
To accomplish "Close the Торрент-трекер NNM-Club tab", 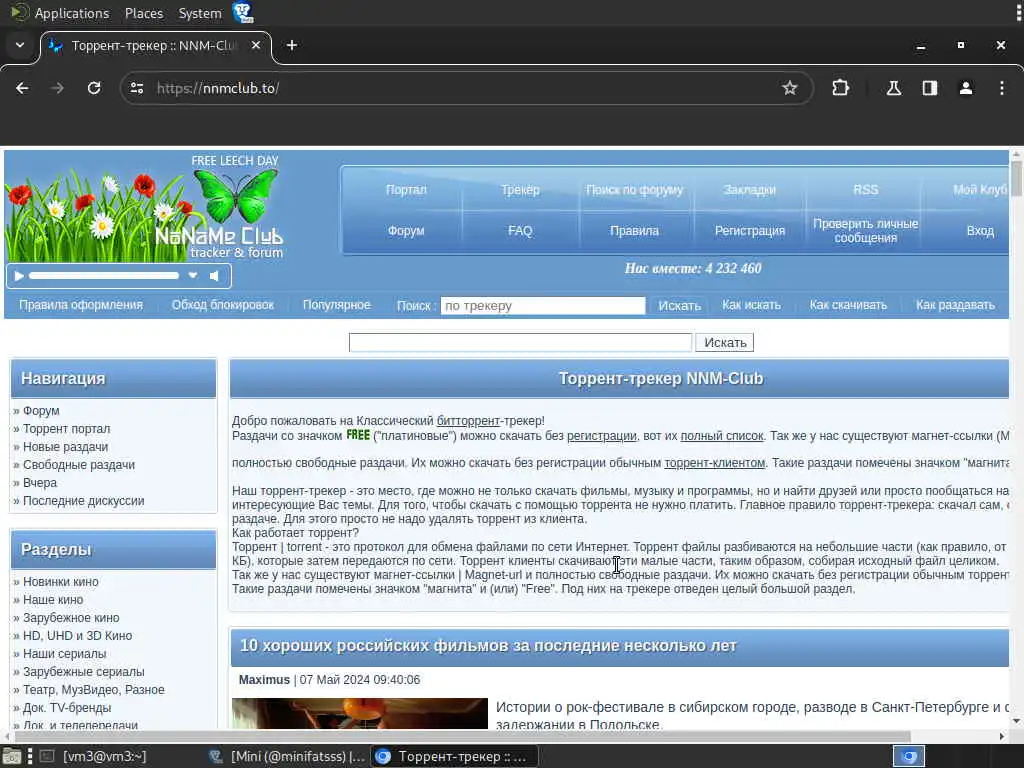I will [256, 45].
